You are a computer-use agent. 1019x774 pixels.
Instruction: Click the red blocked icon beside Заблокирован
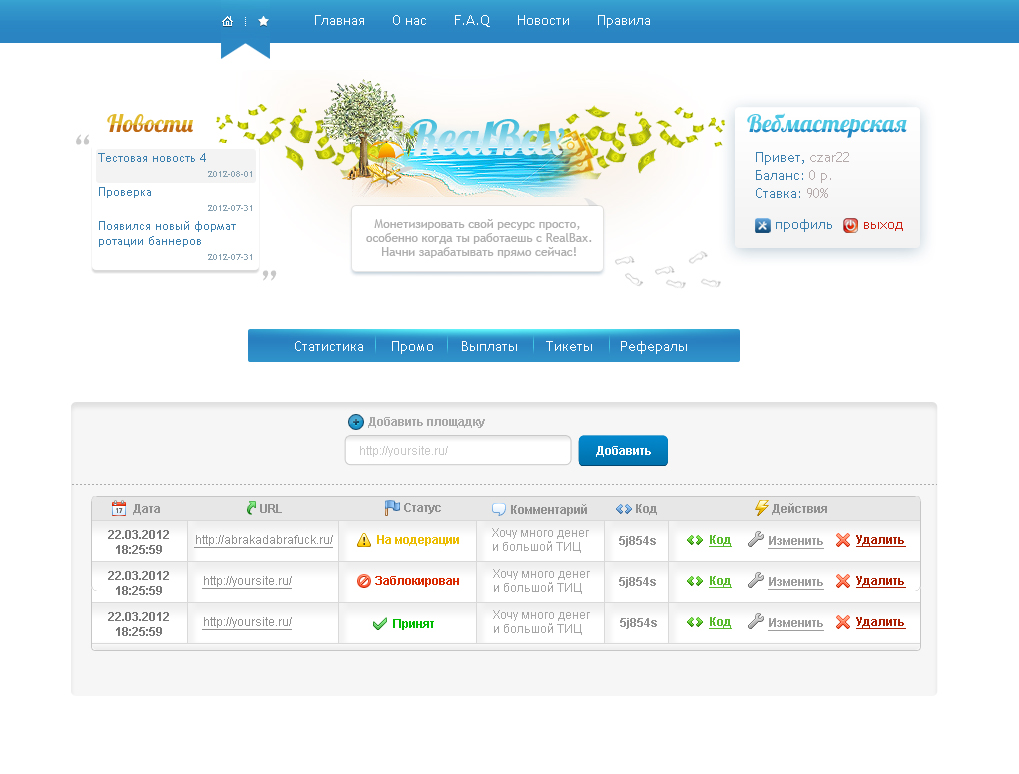[x=364, y=581]
